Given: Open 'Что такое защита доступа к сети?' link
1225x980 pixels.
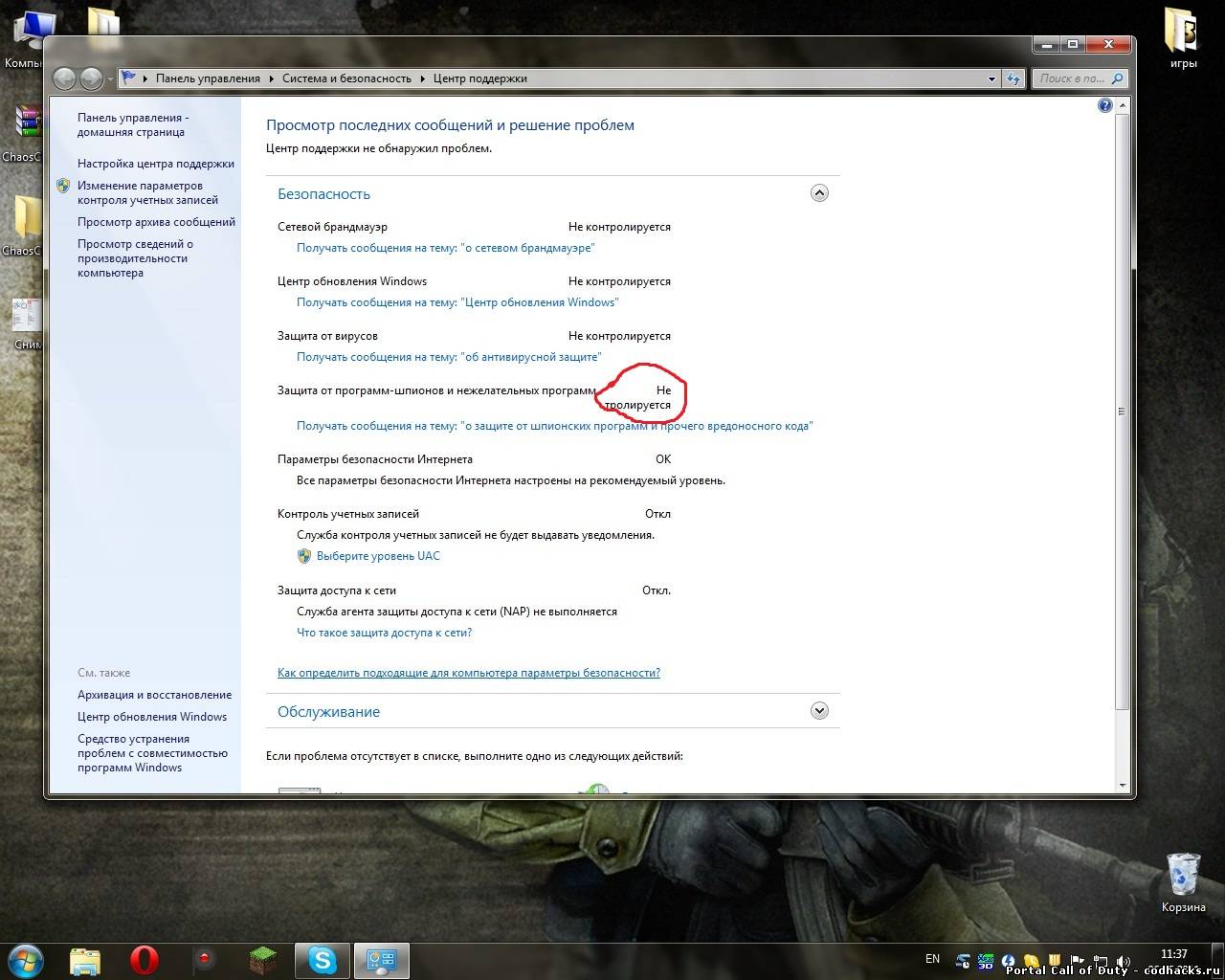Looking at the screenshot, I should (384, 633).
